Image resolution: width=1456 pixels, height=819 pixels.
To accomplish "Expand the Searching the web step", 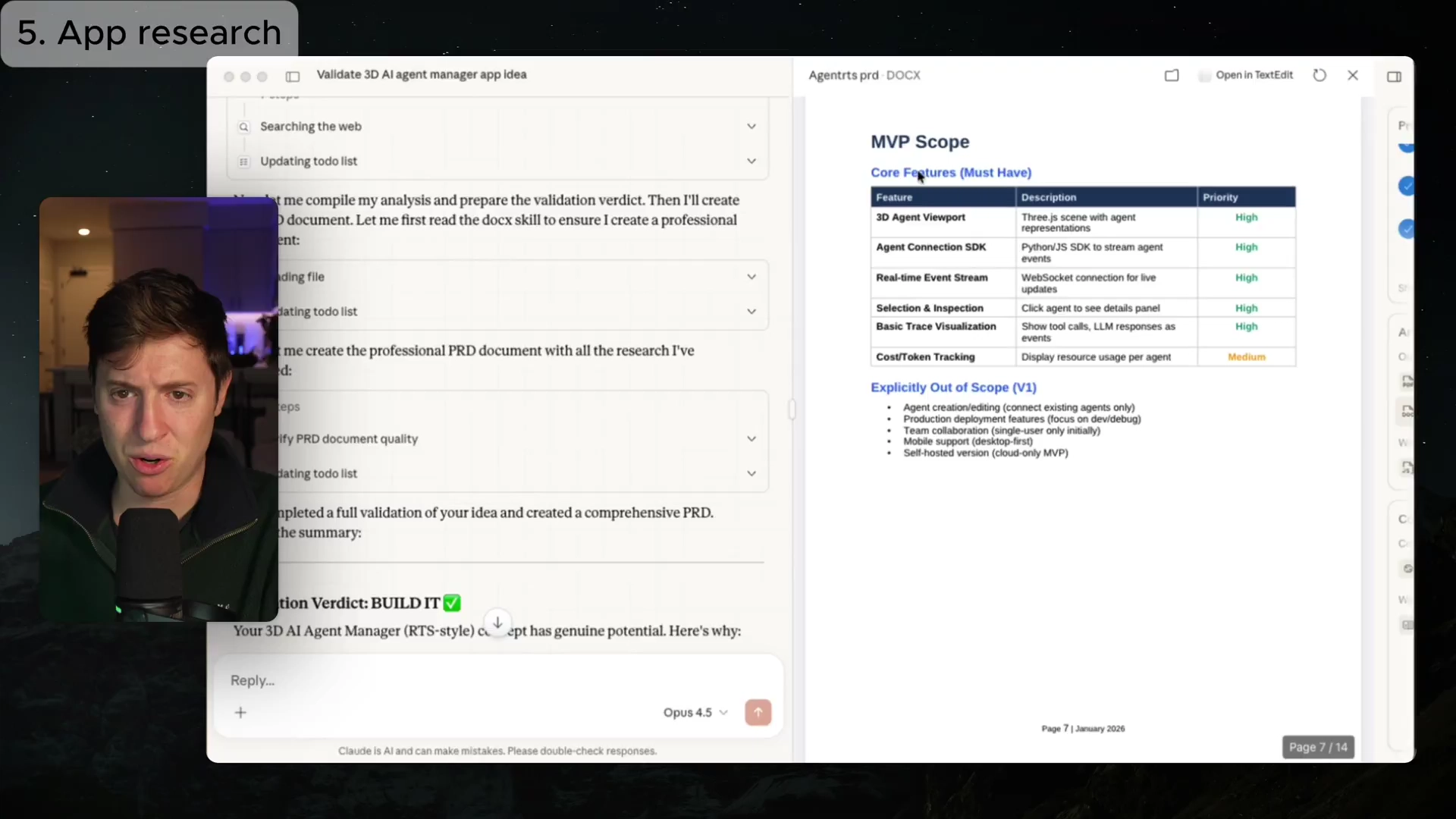I will [751, 126].
